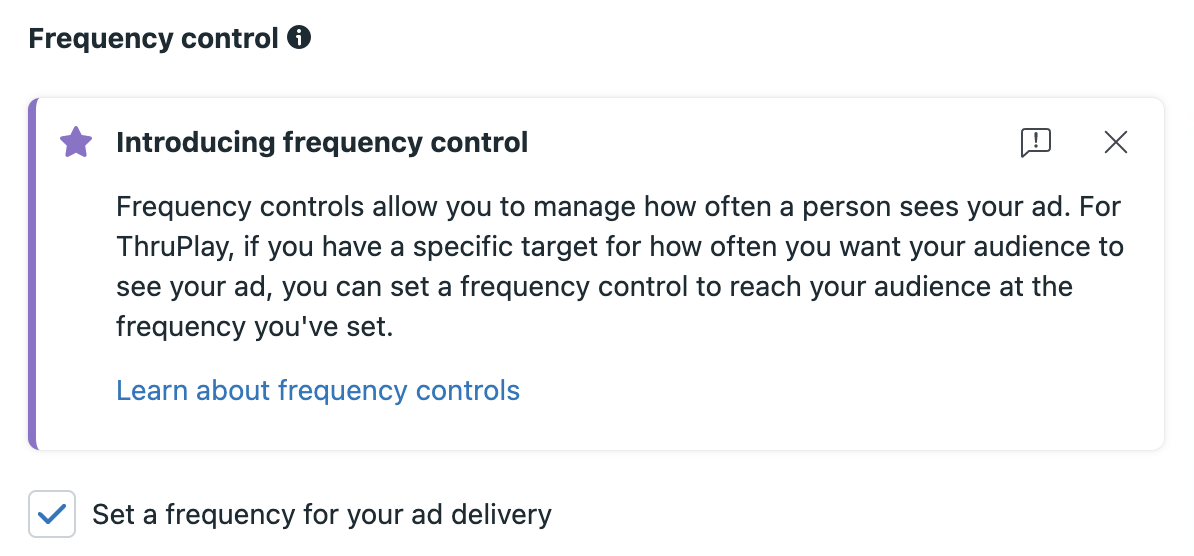1194x556 pixels.
Task: Click the Introducing frequency control heading
Action: click(x=322, y=142)
